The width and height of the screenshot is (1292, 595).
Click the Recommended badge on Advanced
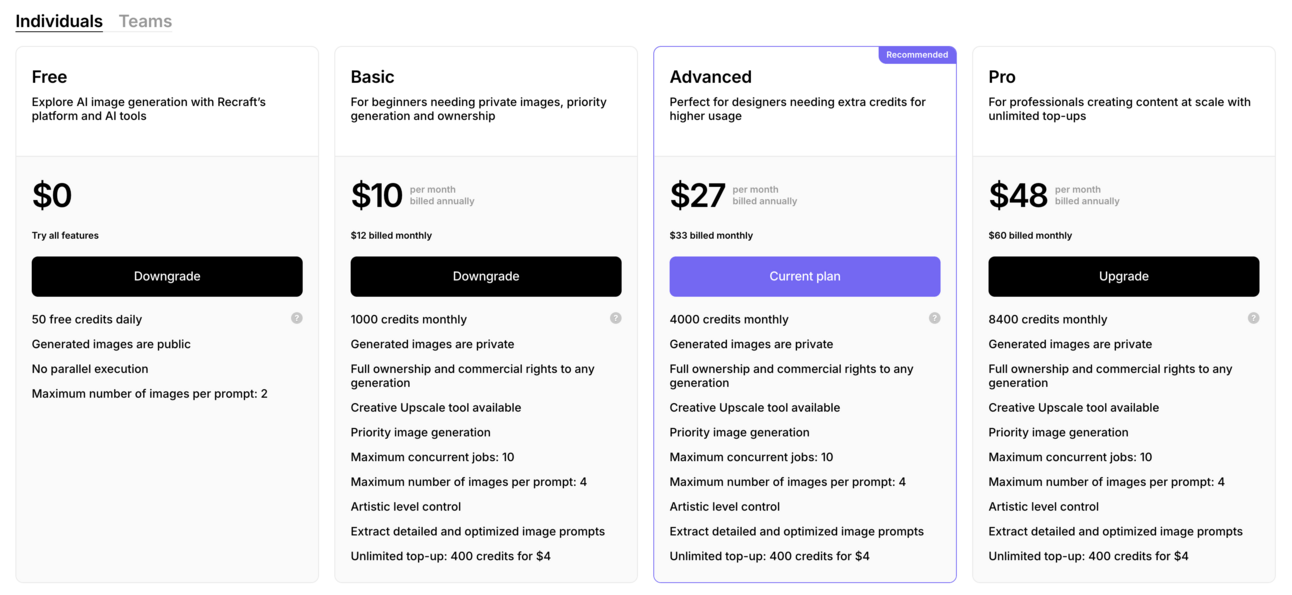(917, 55)
